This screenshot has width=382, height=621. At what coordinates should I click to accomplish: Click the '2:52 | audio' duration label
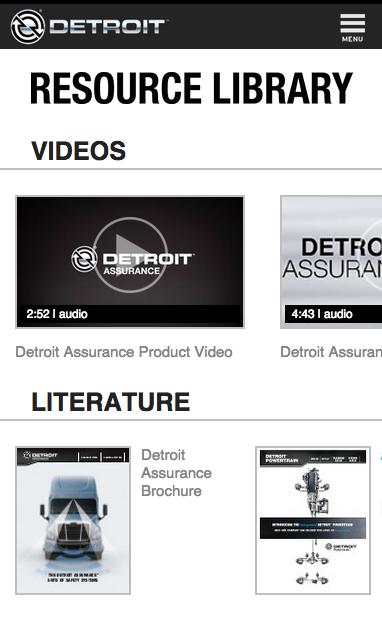click(x=57, y=314)
